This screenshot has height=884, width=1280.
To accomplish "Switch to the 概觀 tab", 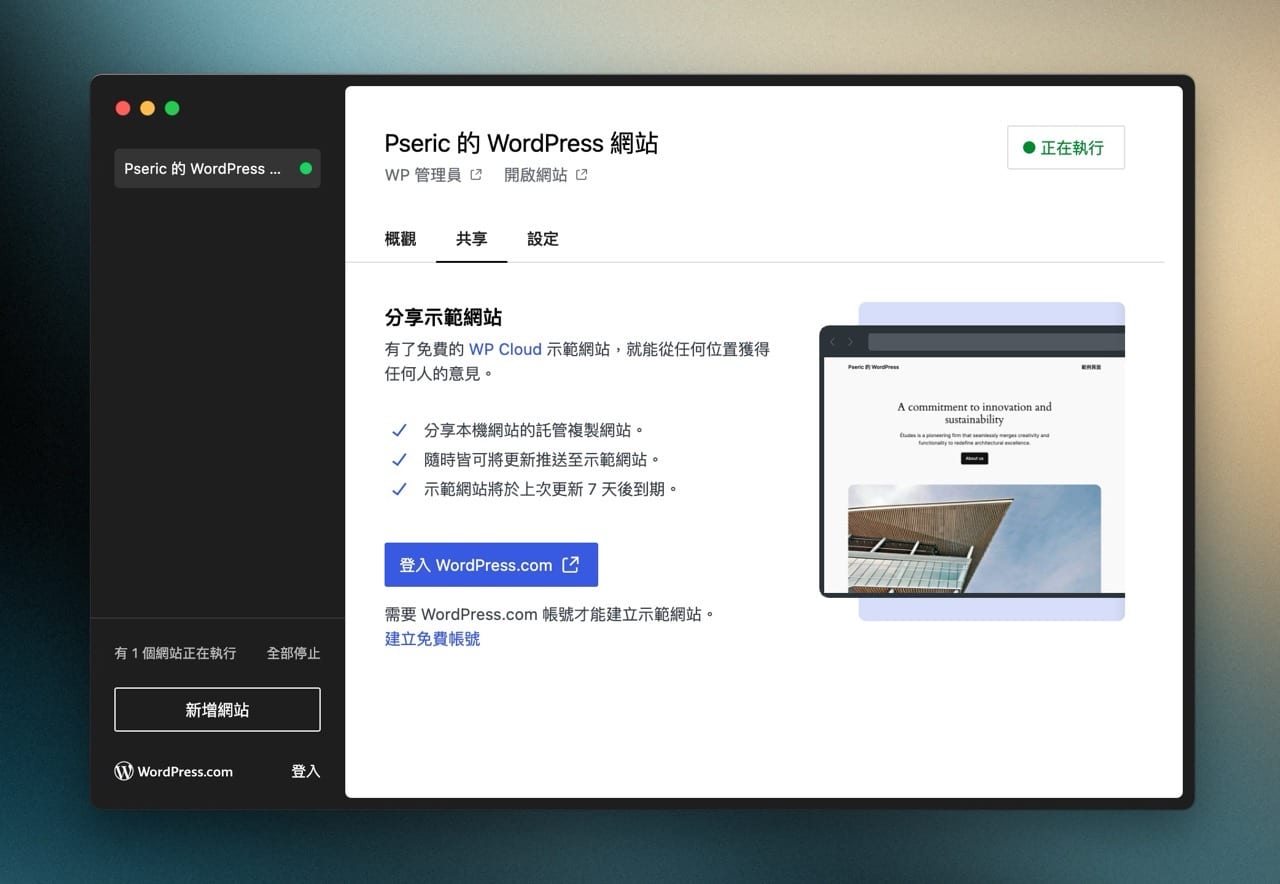I will (400, 239).
